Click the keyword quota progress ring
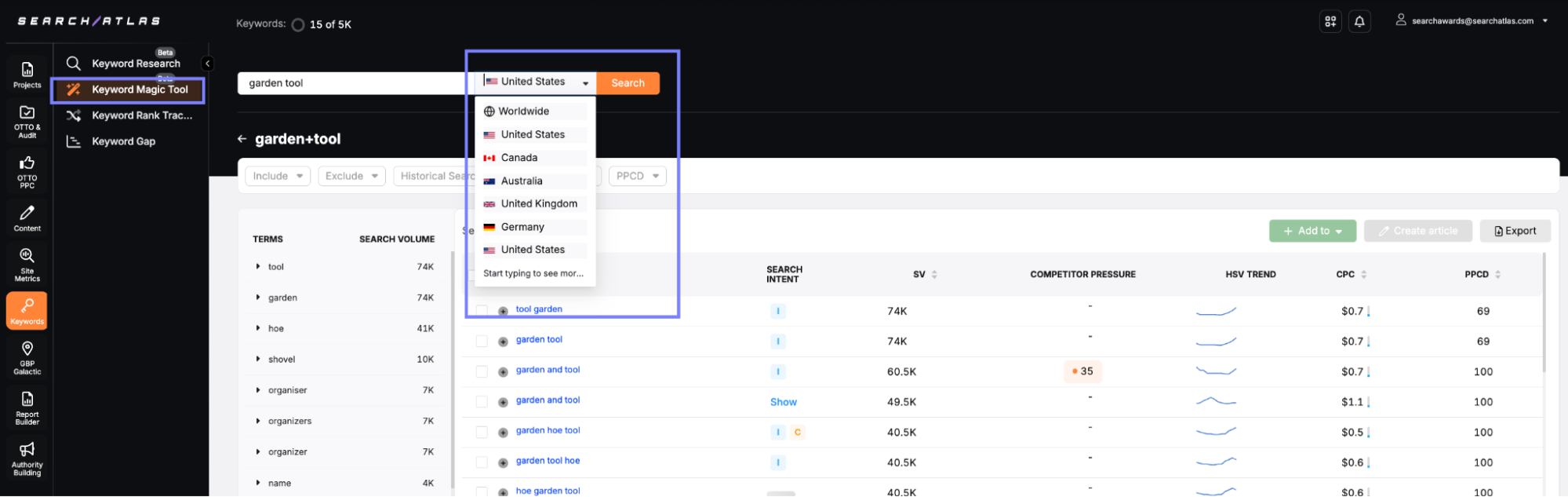 (x=298, y=25)
